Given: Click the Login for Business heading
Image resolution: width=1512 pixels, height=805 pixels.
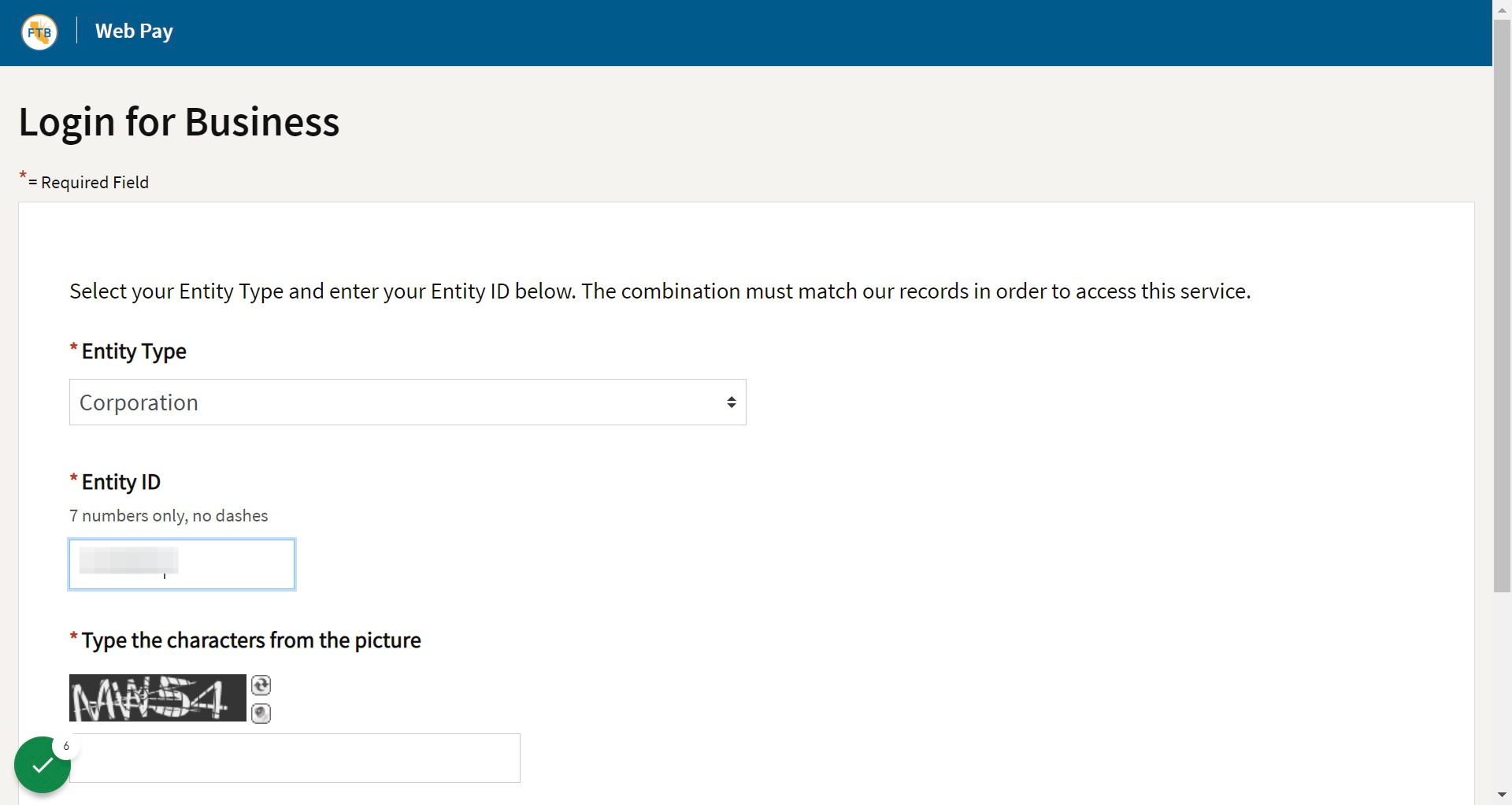Looking at the screenshot, I should pyautogui.click(x=180, y=122).
